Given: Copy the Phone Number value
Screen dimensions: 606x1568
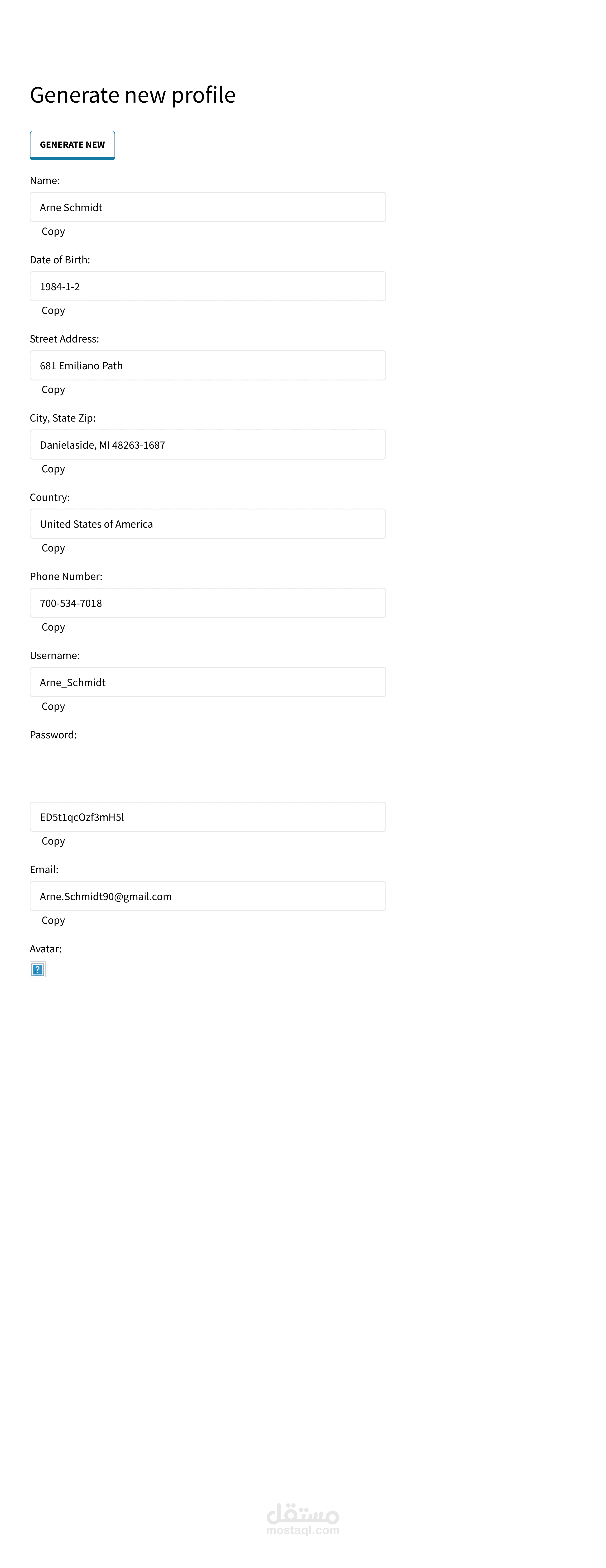Looking at the screenshot, I should pos(53,627).
